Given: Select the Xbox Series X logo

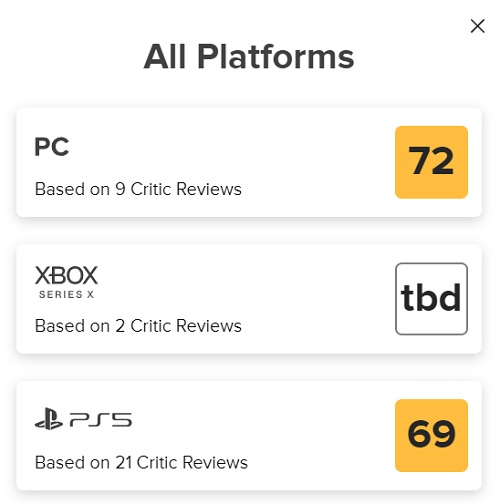Looking at the screenshot, I should 66,282.
